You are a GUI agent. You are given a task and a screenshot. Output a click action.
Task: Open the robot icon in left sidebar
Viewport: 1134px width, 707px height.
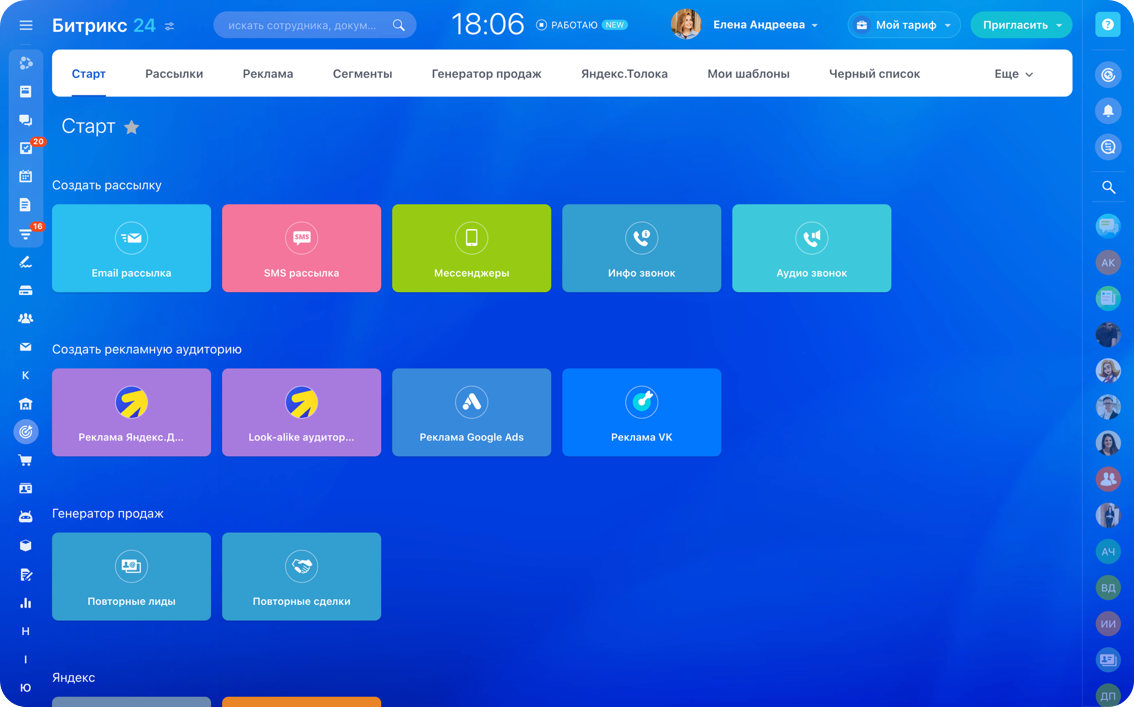25,517
